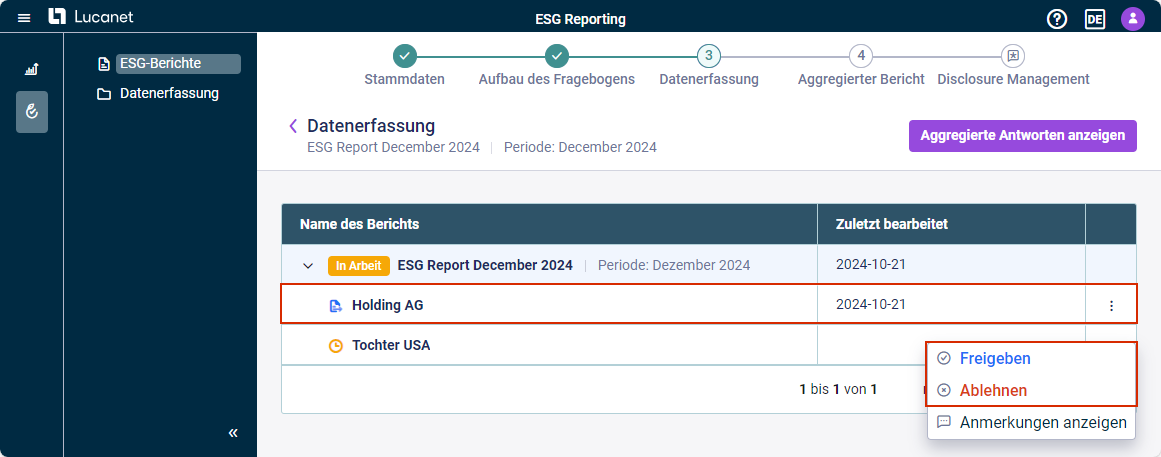The image size is (1161, 457).
Task: Go to Stammdaten step
Action: (404, 66)
